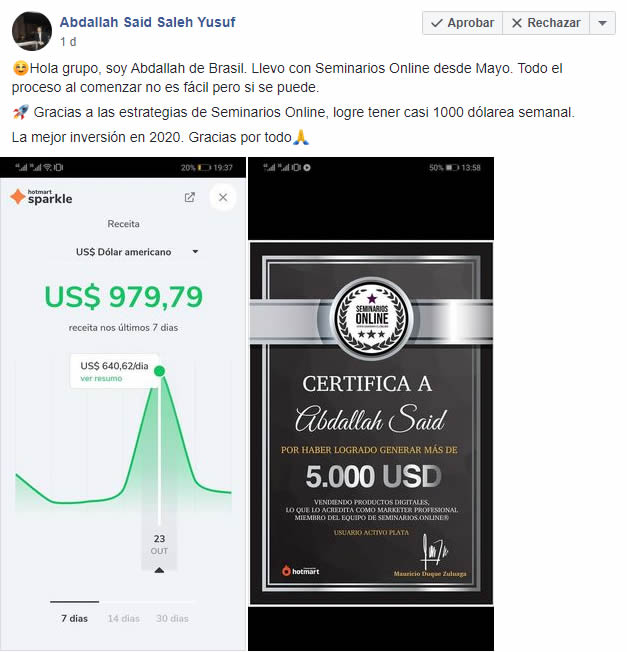The height and width of the screenshot is (652, 627).
Task: Open Abdallah Said Saleh Yusuf's profile link
Action: [148, 22]
